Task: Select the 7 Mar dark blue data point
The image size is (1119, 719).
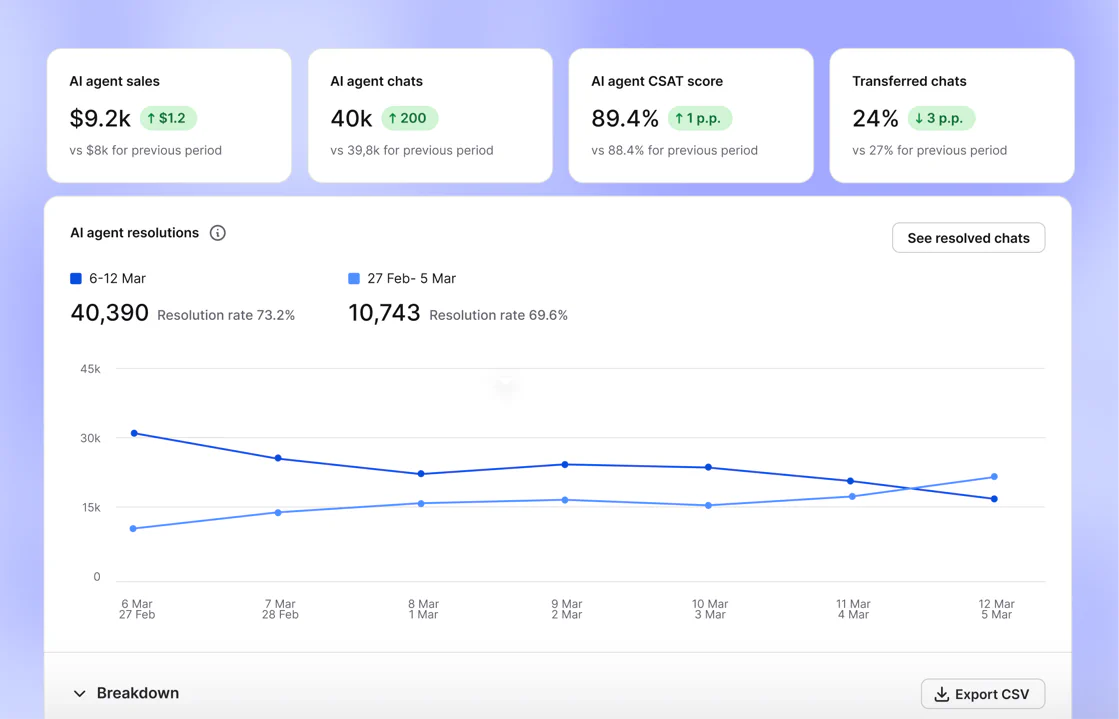Action: pyautogui.click(x=278, y=458)
